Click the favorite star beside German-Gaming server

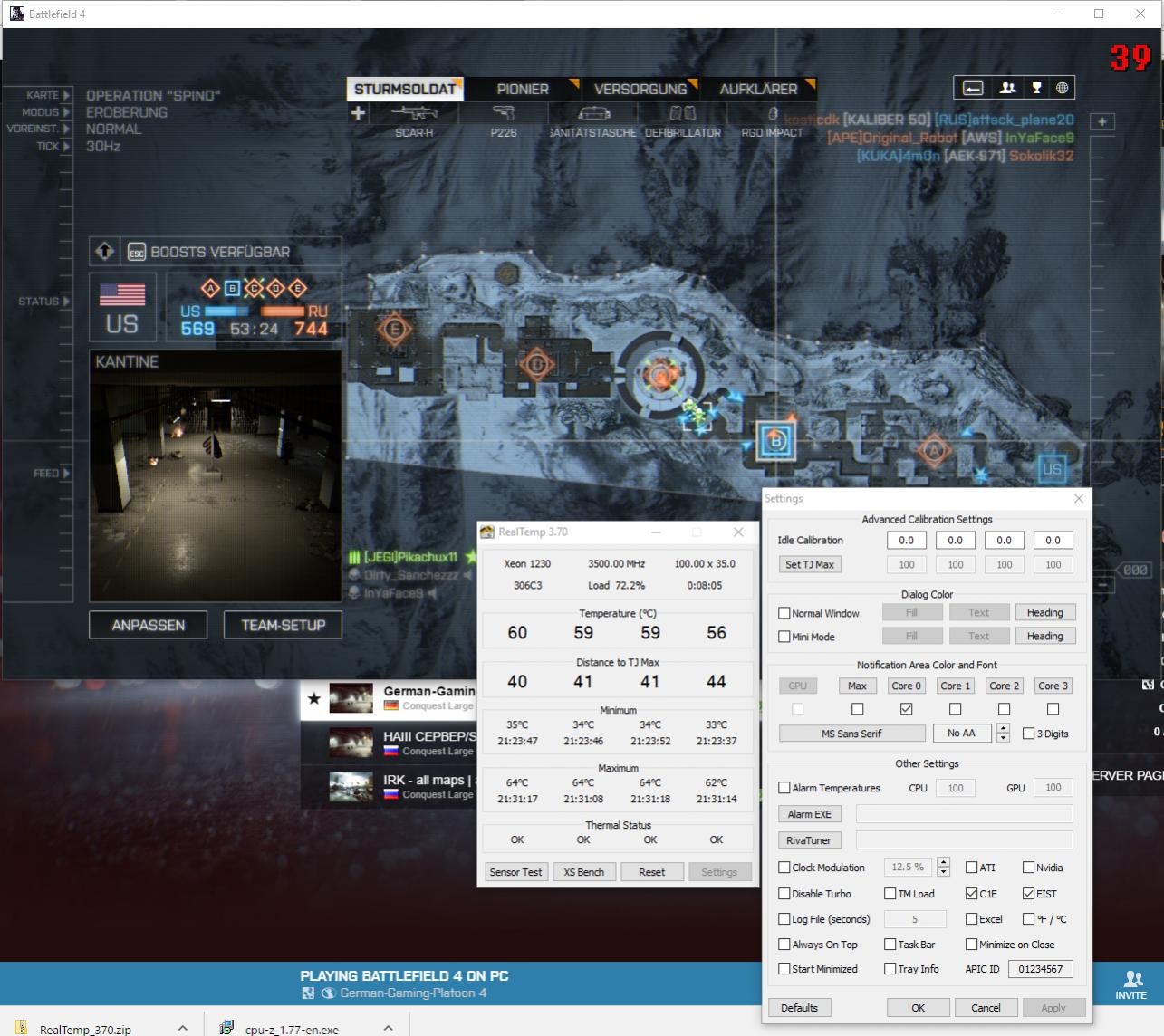pos(314,698)
